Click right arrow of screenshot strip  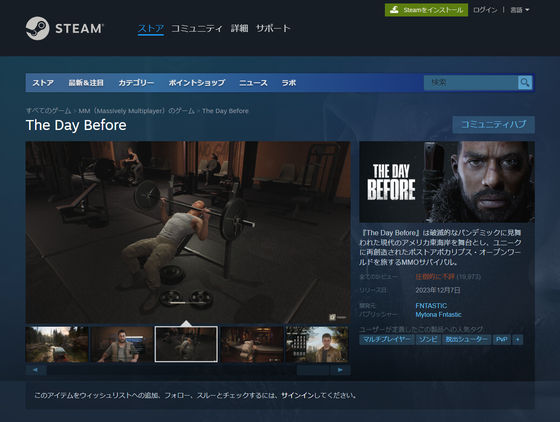tap(340, 370)
